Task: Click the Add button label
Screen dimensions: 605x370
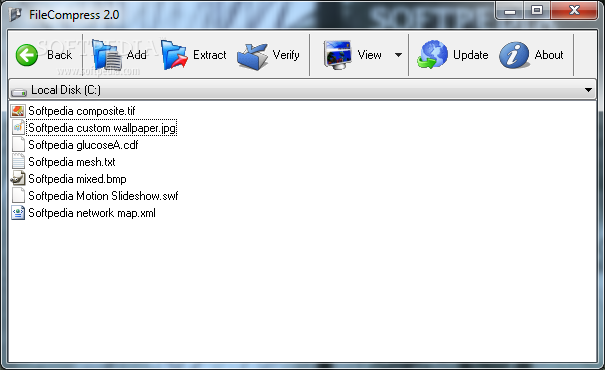Action: 137,55
